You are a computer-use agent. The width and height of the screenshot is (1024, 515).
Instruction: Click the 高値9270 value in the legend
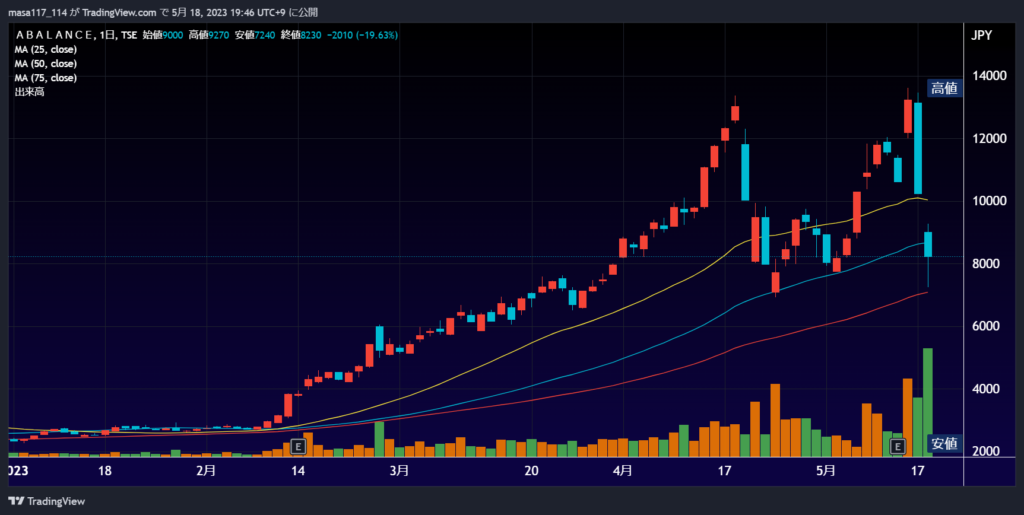click(x=209, y=35)
